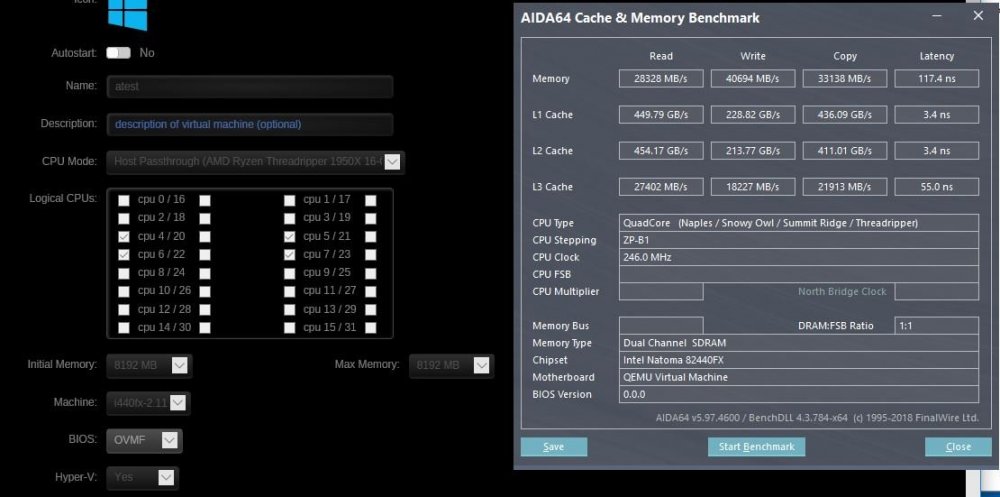The width and height of the screenshot is (1000, 497).
Task: Check the cpu 20 checkbox after 'cpu 4 / 20'
Action: pyautogui.click(x=205, y=237)
